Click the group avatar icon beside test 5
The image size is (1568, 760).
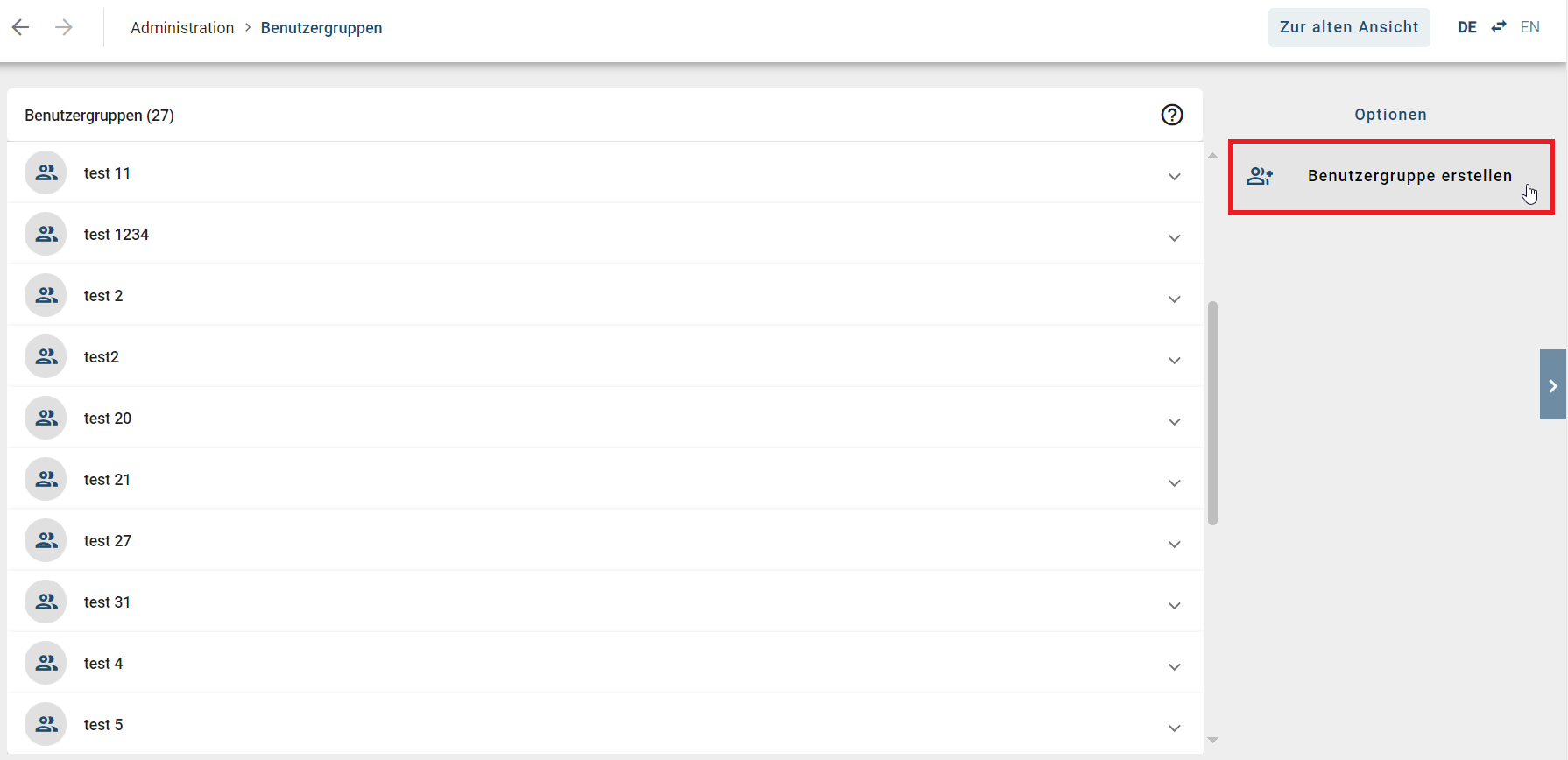[x=46, y=724]
